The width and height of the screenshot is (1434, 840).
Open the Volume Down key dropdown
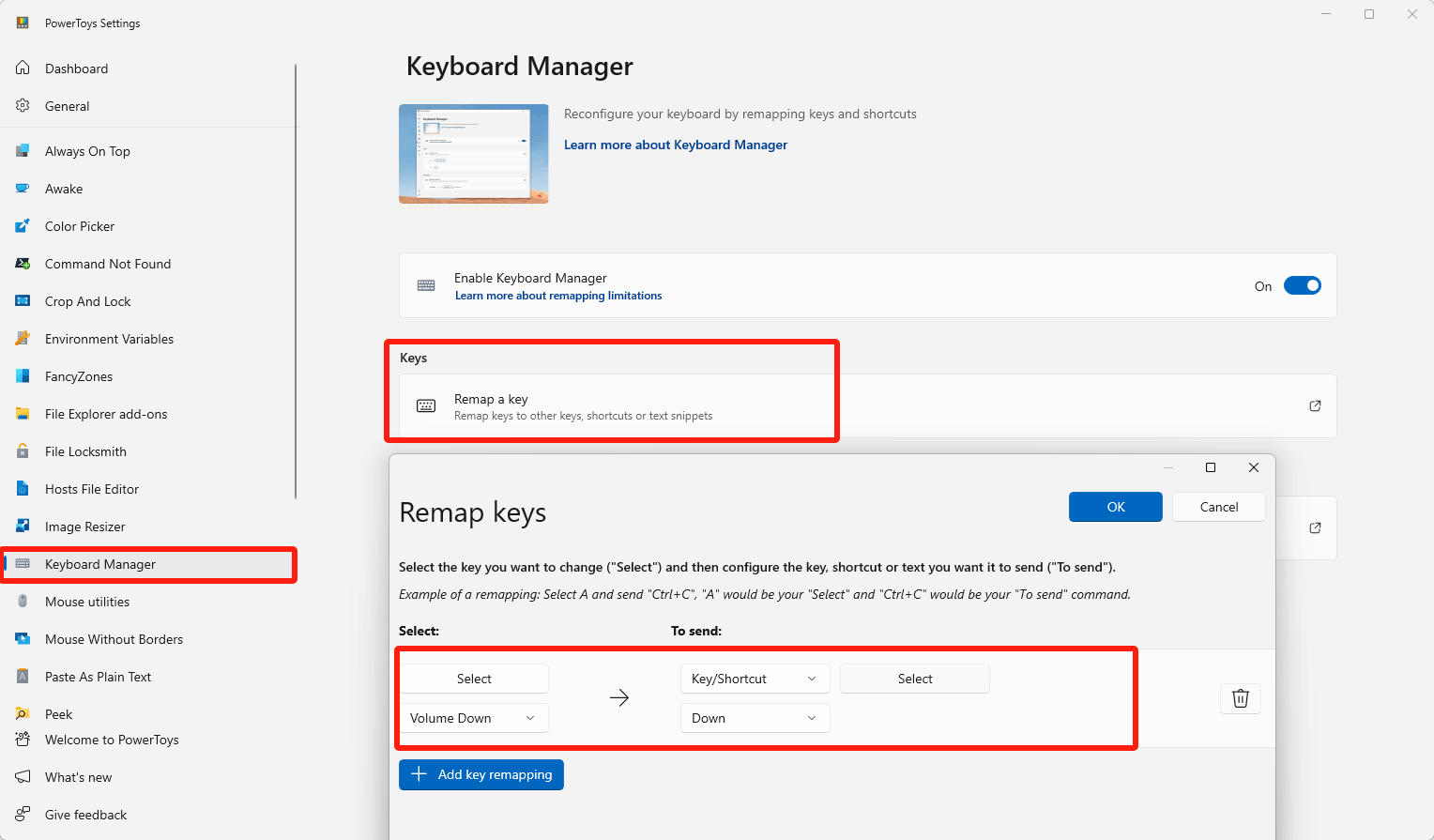click(474, 718)
